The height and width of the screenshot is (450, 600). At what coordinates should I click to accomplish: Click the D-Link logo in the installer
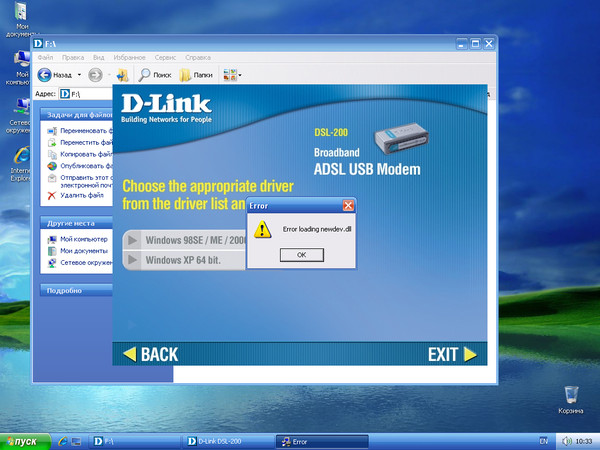pyautogui.click(x=166, y=108)
